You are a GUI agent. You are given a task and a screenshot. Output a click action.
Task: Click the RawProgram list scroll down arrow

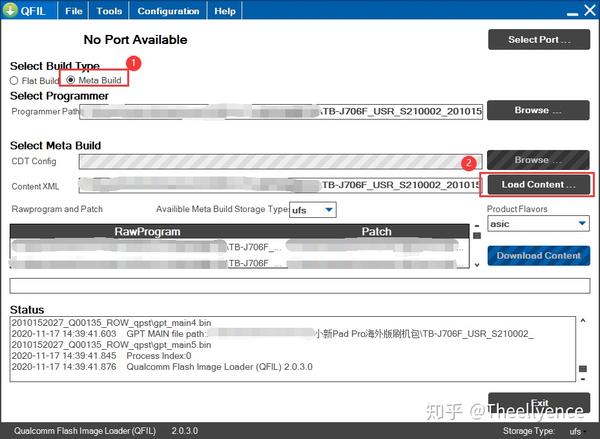click(477, 264)
